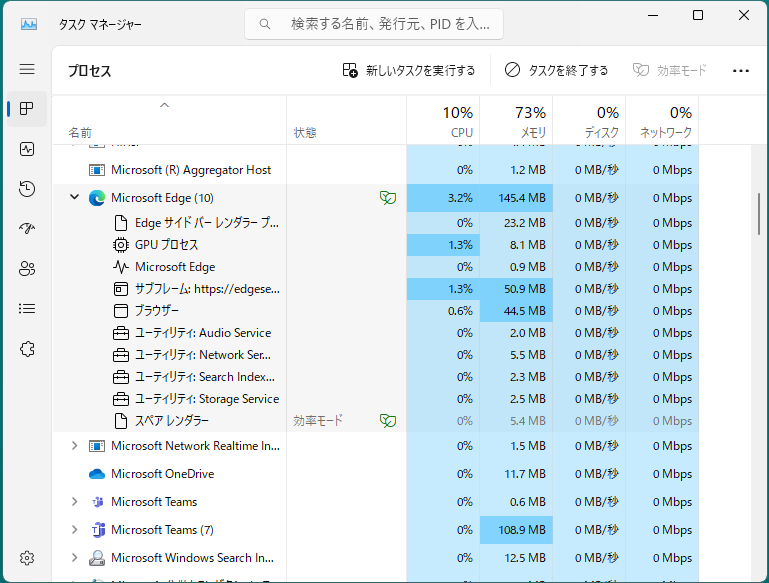Viewport: 769px width, 583px height.
Task: Click the efficiency leaf icon on Microsoft Edge row
Action: (387, 198)
